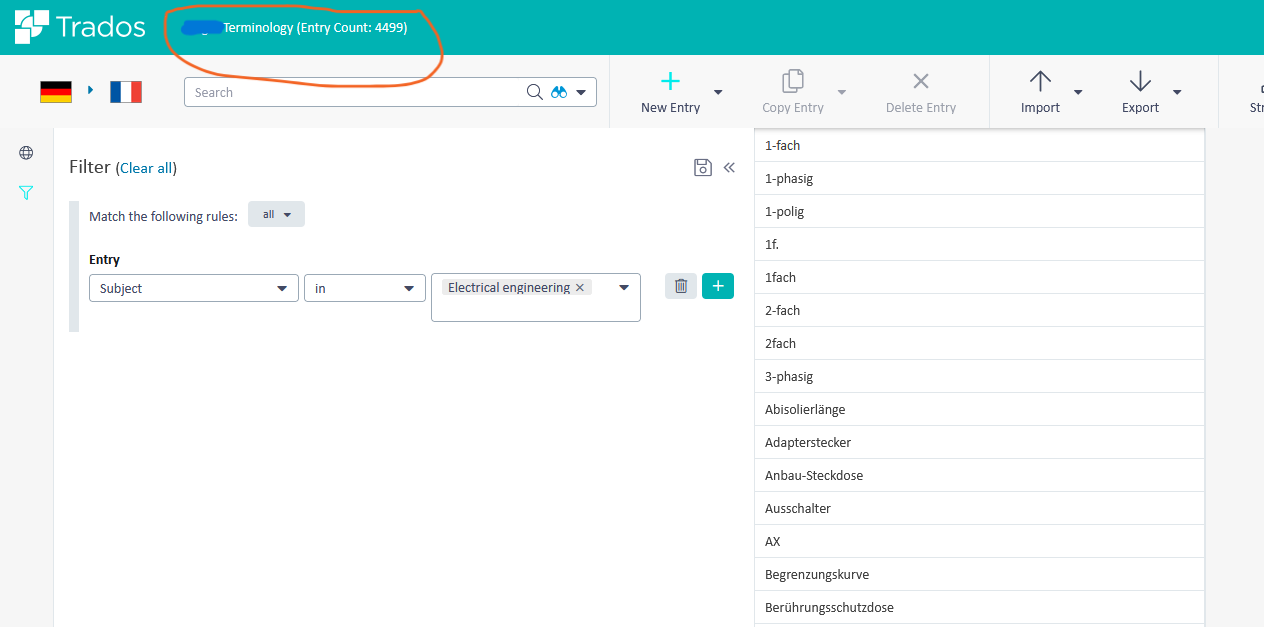Select the '2-fach' entry
The image size is (1264, 627).
[979, 310]
